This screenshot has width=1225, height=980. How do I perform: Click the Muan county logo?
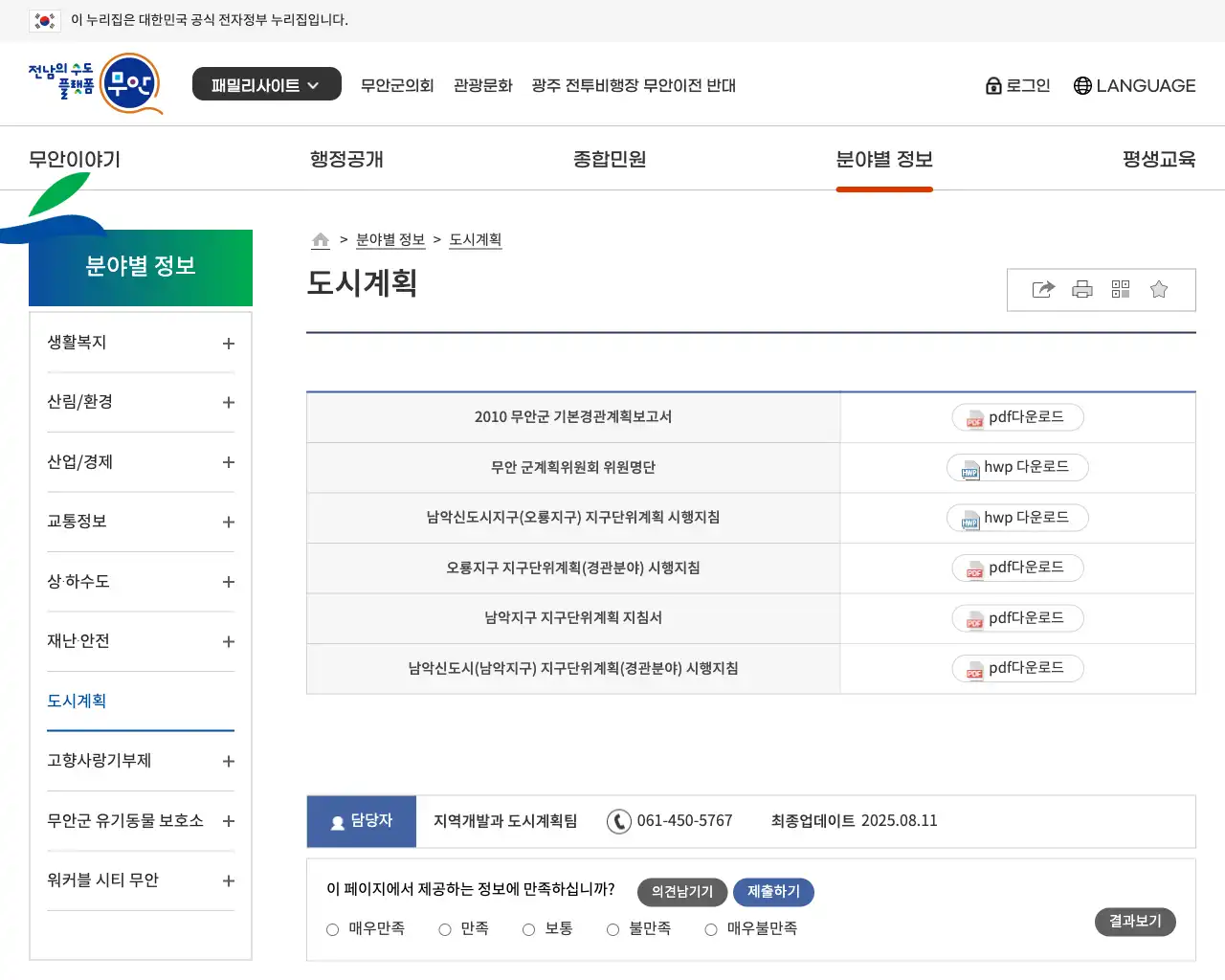96,84
